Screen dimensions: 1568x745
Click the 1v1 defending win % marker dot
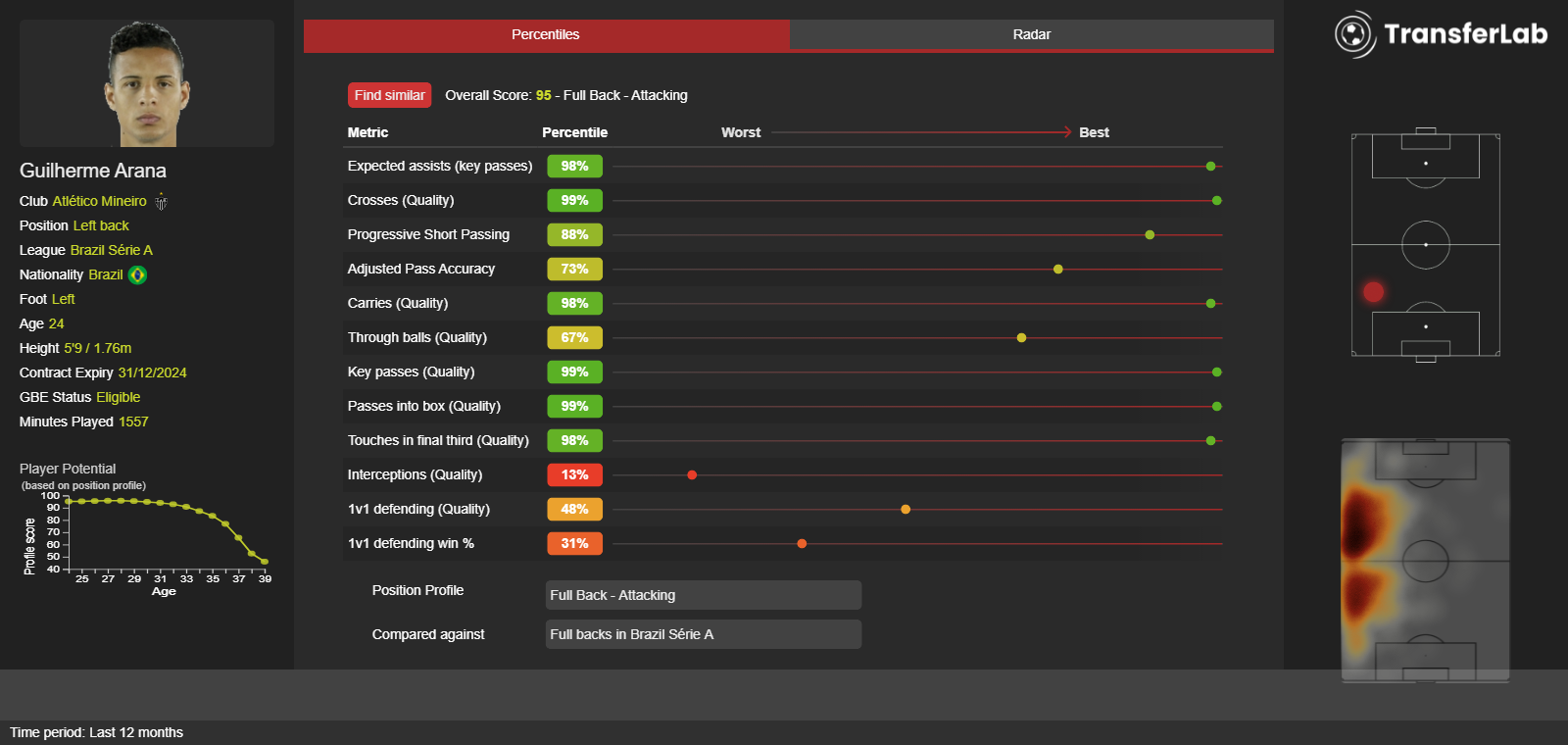802,544
